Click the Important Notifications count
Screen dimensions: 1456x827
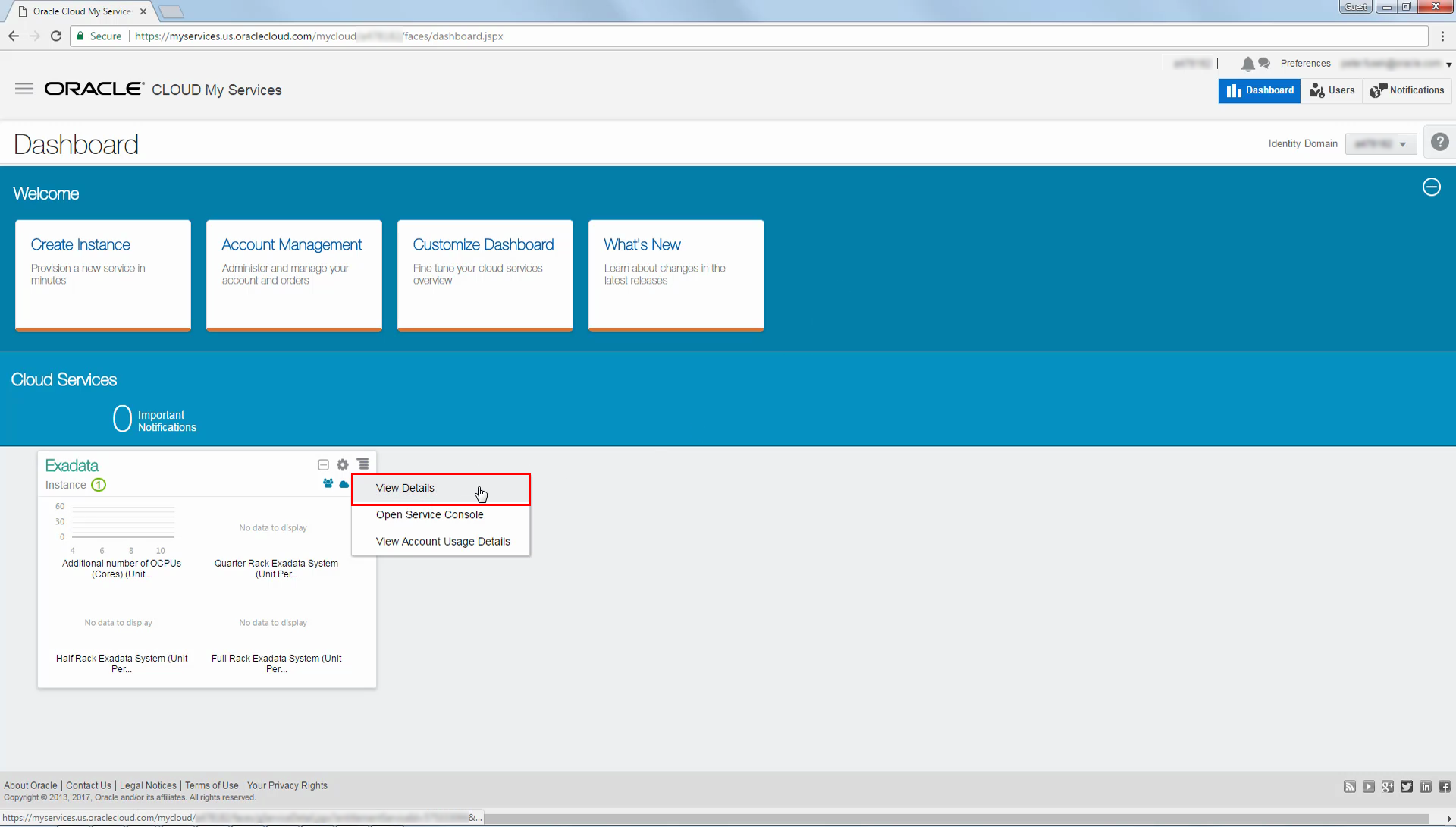point(122,418)
